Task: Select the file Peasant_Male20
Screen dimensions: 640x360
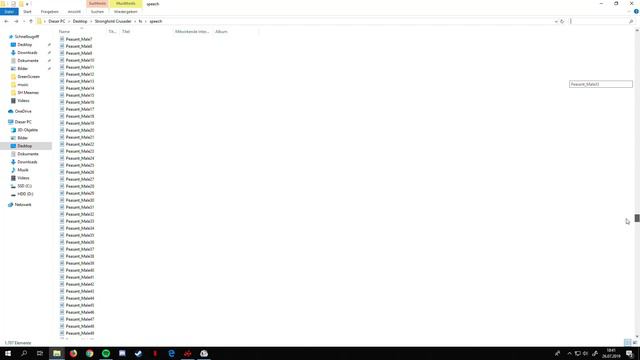Action: click(x=80, y=130)
